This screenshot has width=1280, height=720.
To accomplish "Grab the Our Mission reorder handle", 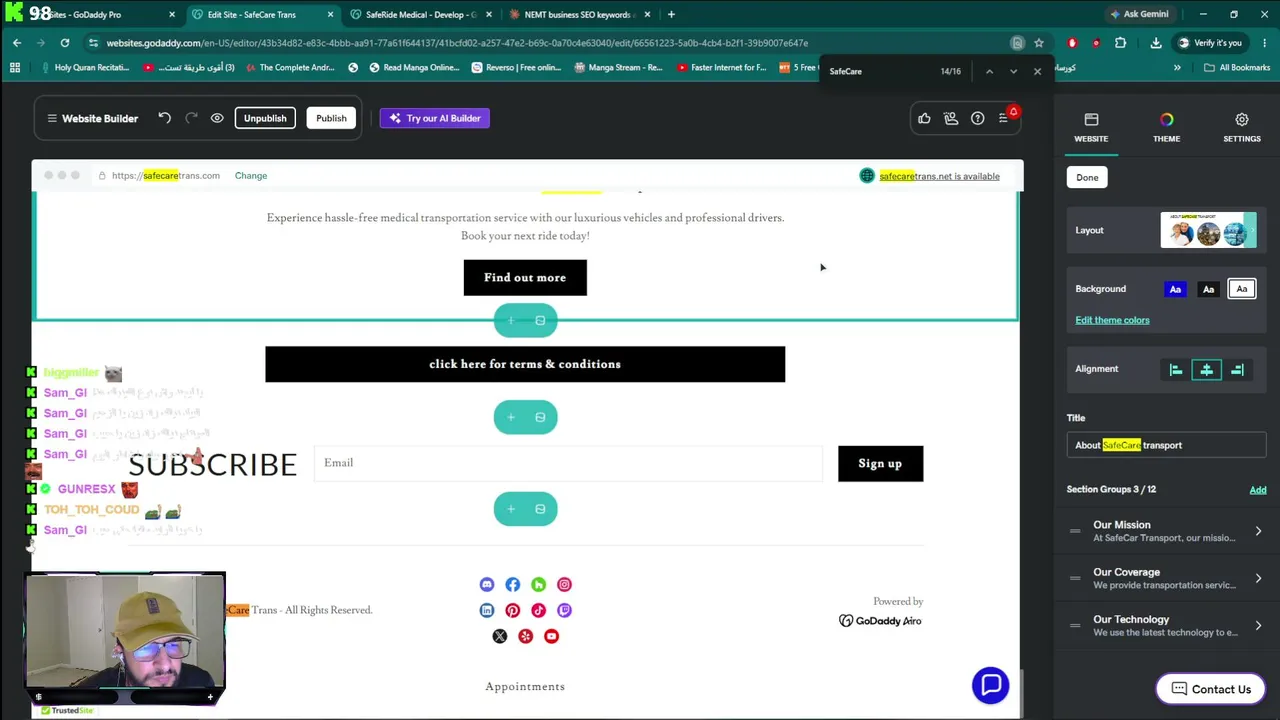I will tap(1075, 531).
